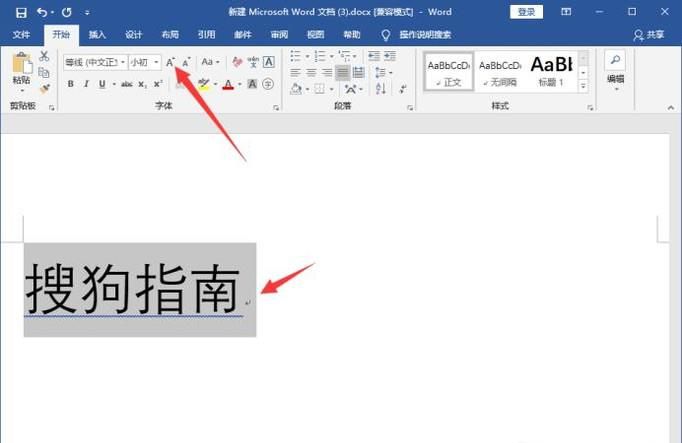Toggle Underline formatting
The image size is (682, 443).
(102, 84)
